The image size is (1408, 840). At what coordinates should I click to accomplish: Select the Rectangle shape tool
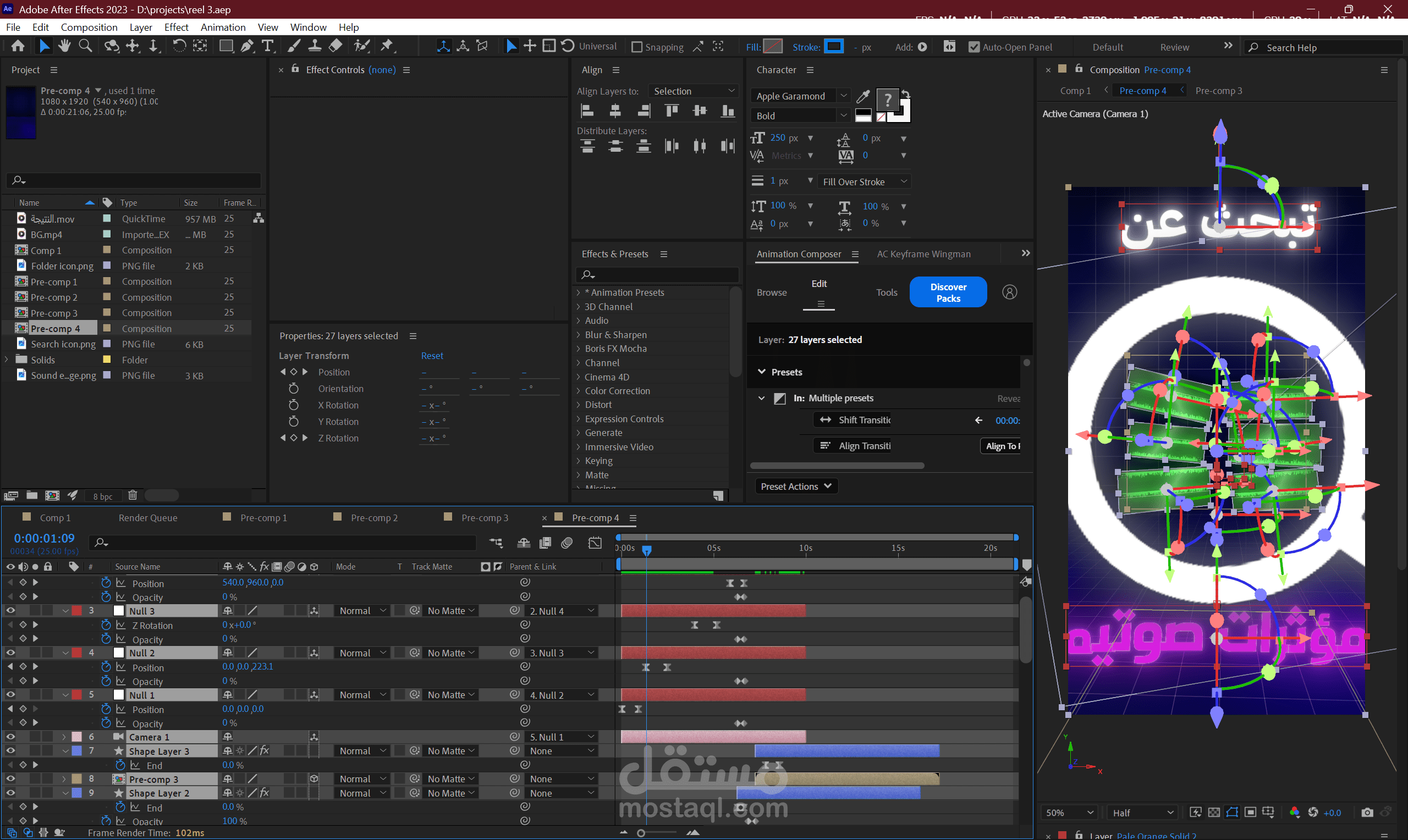[x=226, y=46]
